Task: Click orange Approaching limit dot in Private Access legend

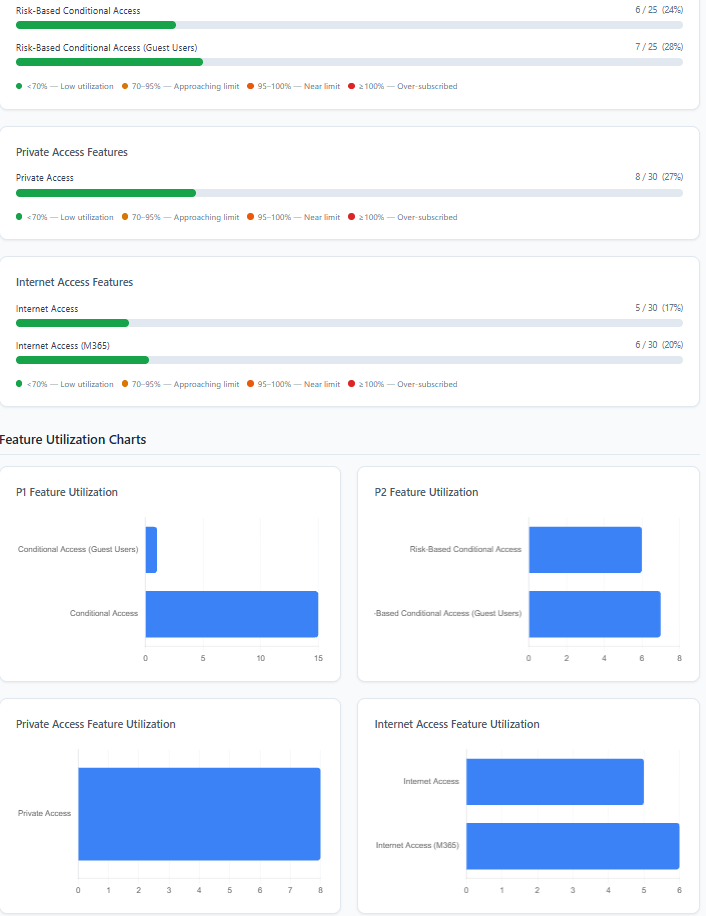Action: pos(125,217)
